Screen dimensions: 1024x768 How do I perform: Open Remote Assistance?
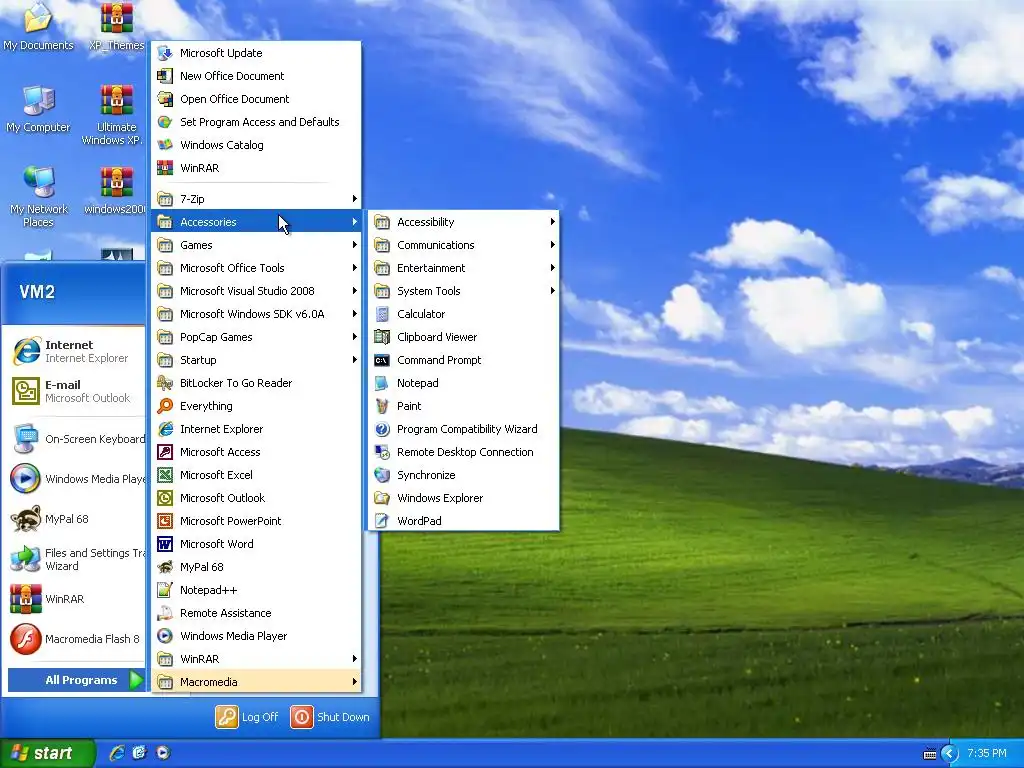point(256,613)
